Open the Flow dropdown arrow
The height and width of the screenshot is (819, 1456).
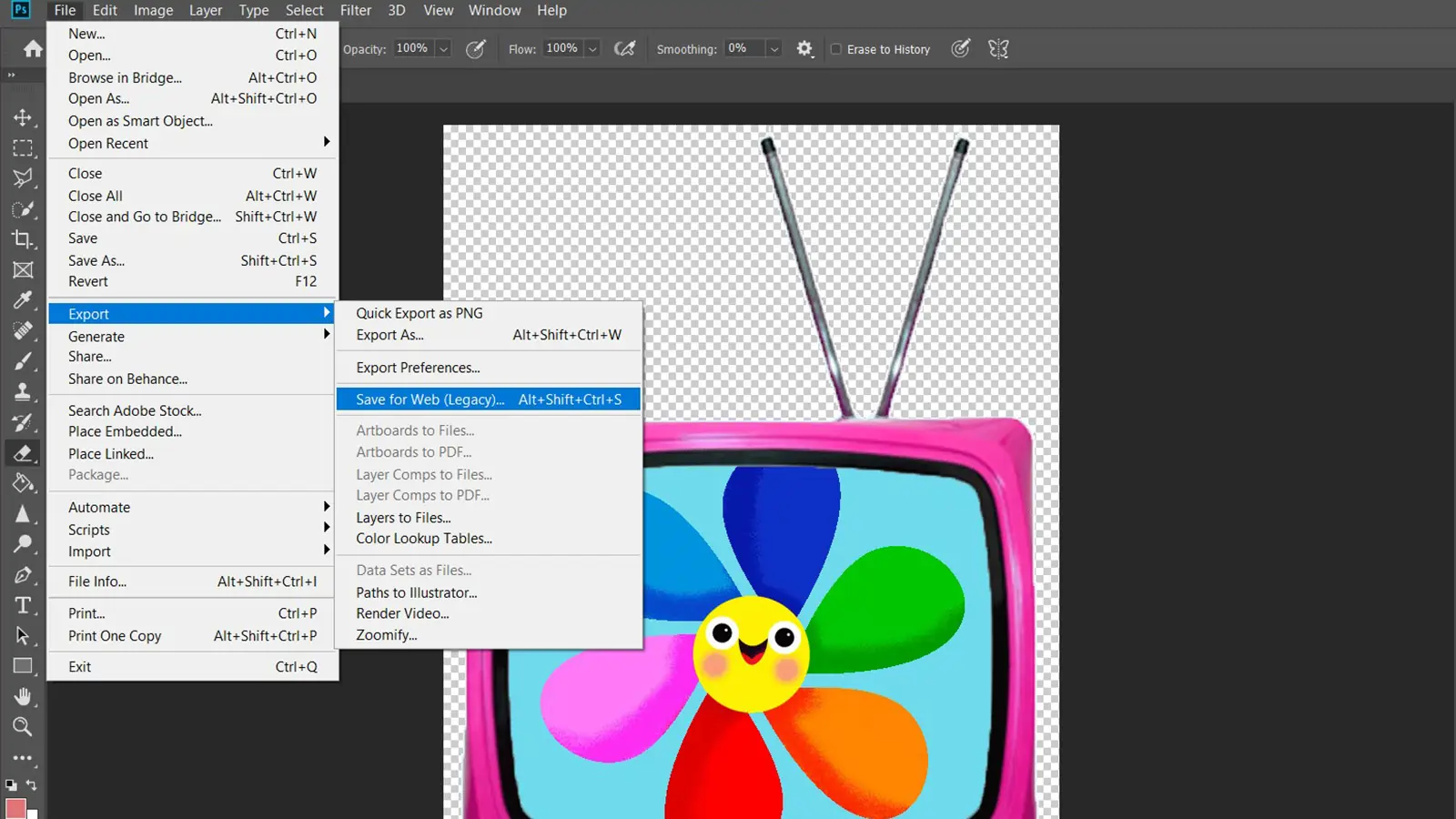592,49
